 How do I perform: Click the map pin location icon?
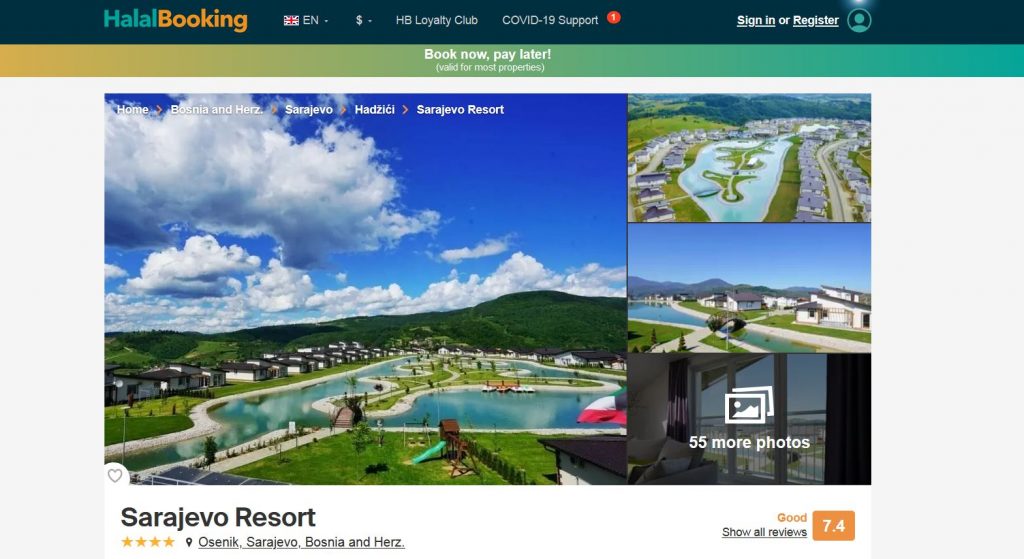189,542
